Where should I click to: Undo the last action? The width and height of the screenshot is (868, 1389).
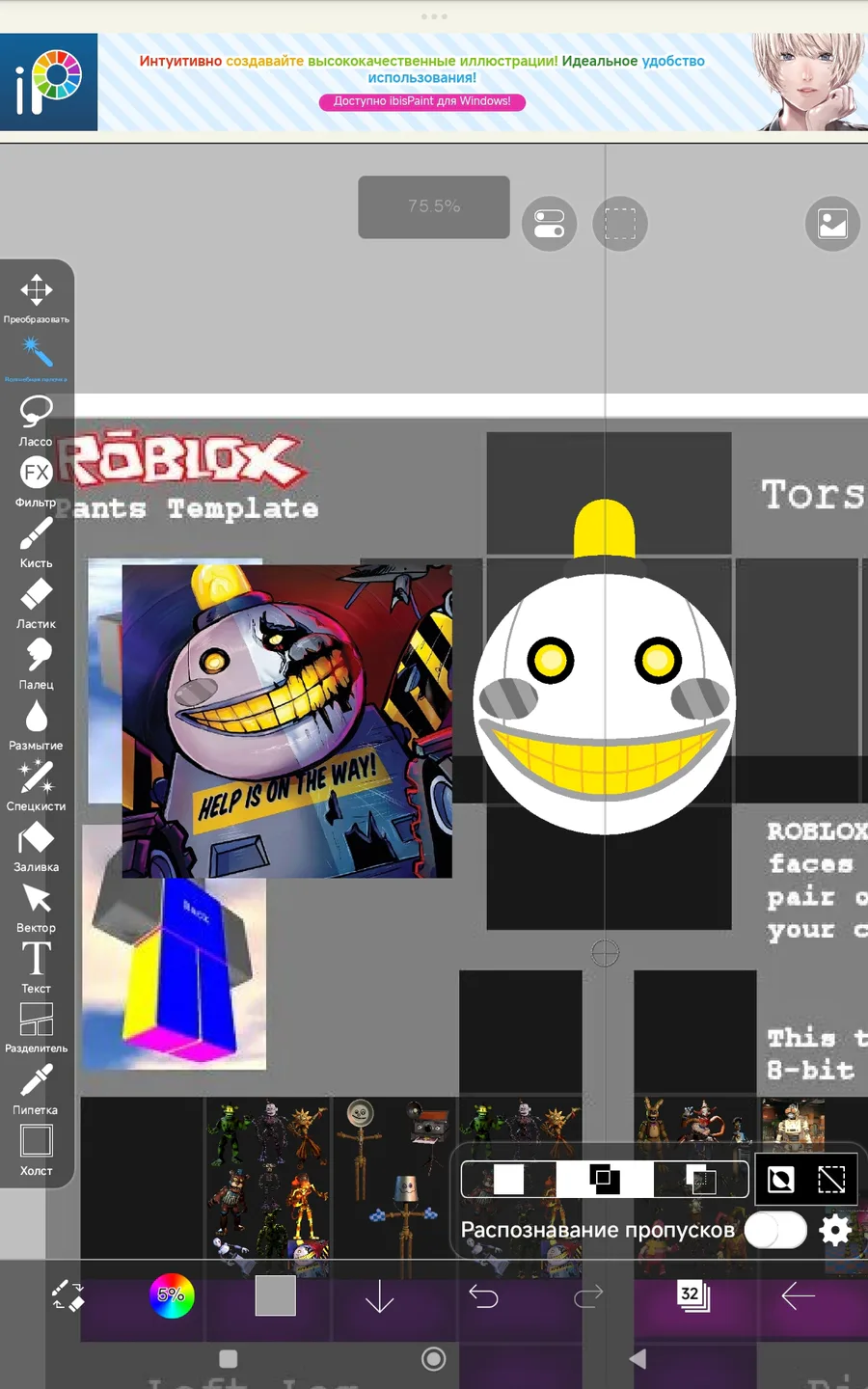[483, 1295]
